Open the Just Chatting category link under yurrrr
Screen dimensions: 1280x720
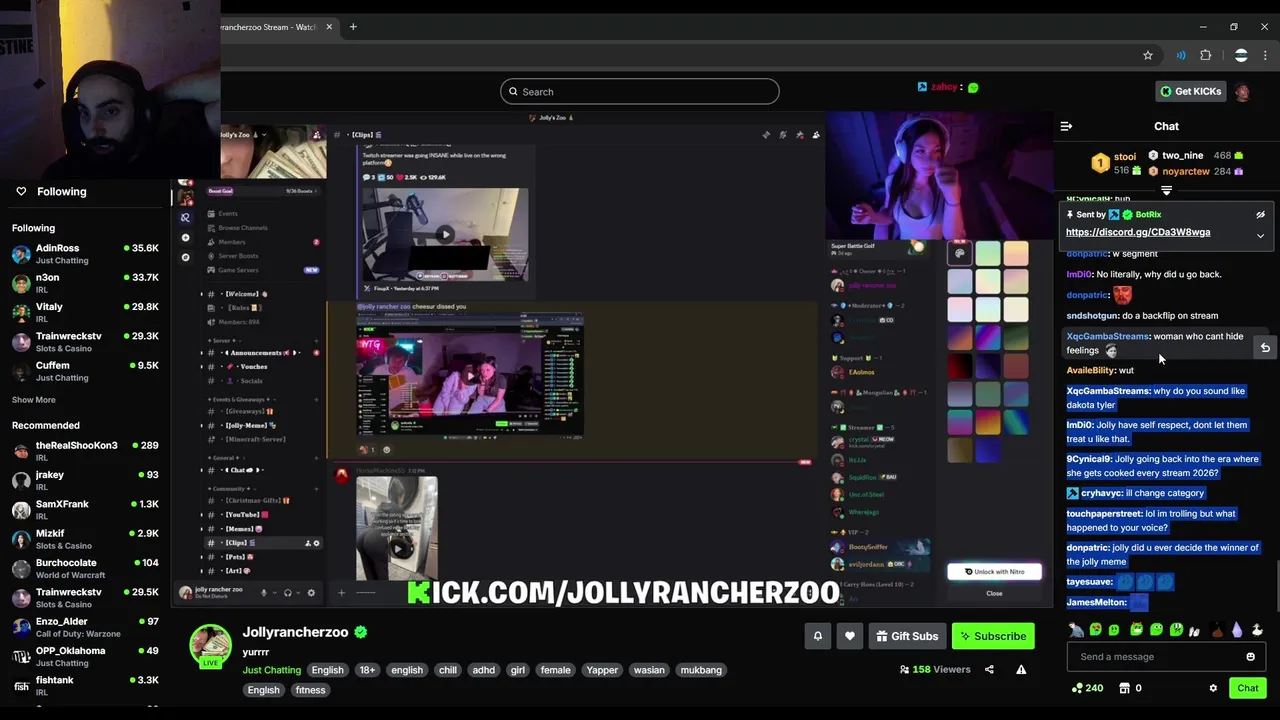271,670
